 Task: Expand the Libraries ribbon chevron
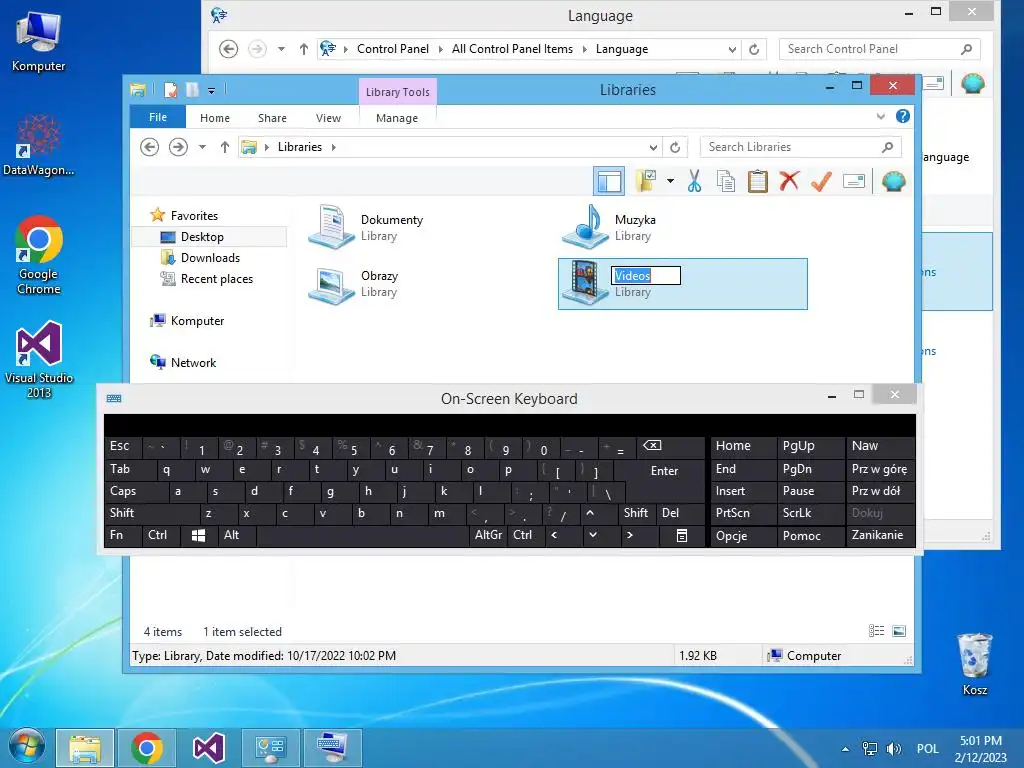pyautogui.click(x=880, y=116)
